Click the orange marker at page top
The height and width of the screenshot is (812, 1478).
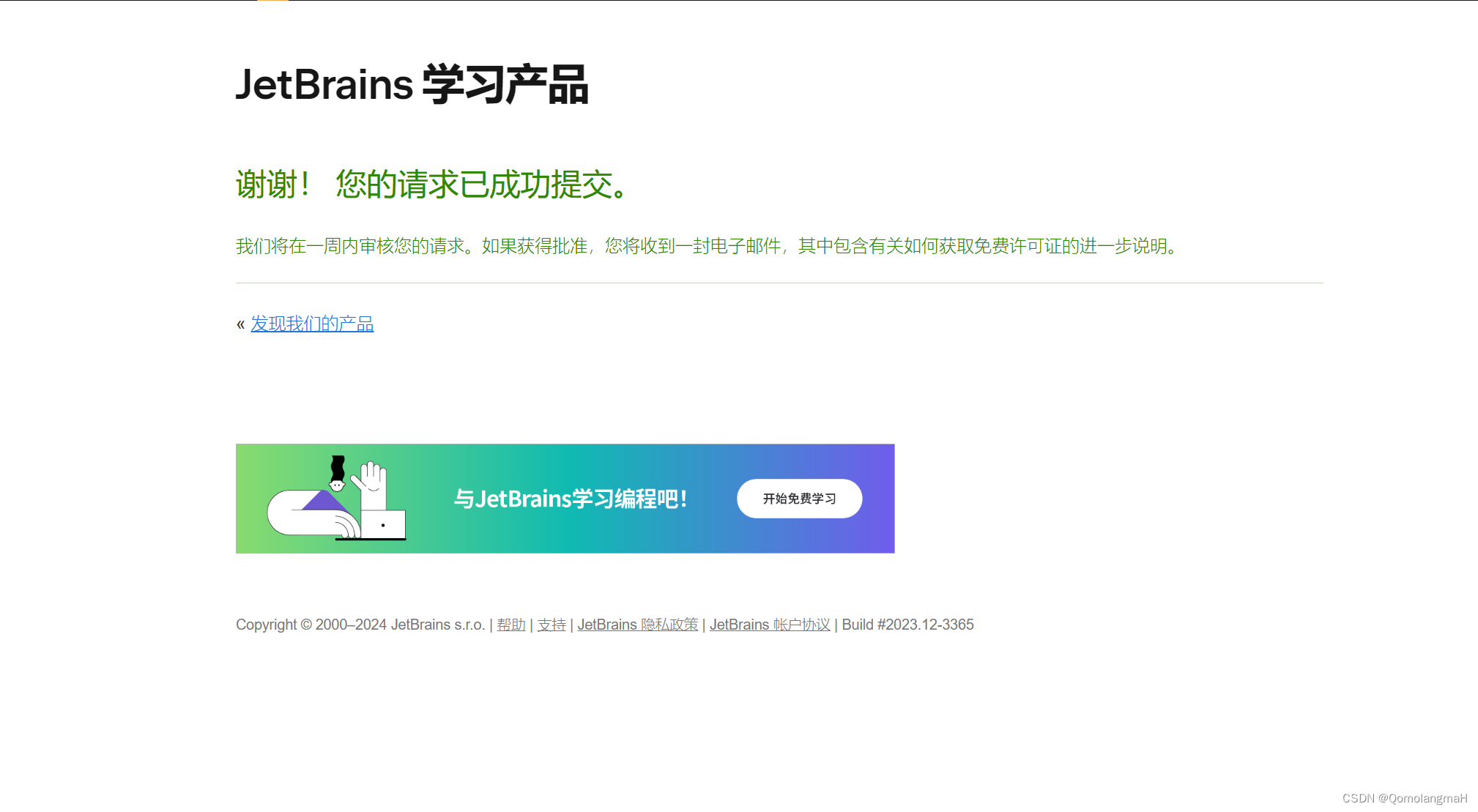272,1
